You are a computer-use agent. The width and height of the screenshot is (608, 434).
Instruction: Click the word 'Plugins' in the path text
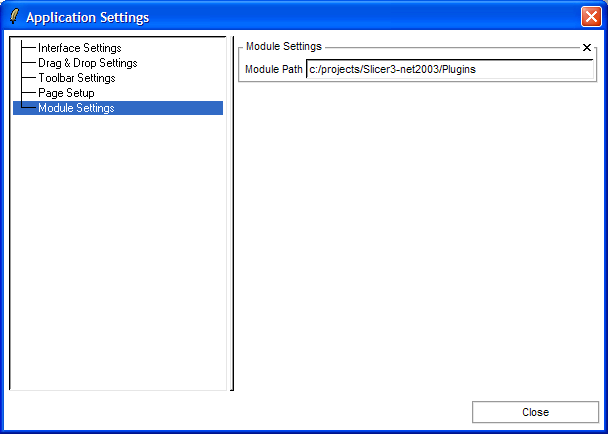(456, 71)
